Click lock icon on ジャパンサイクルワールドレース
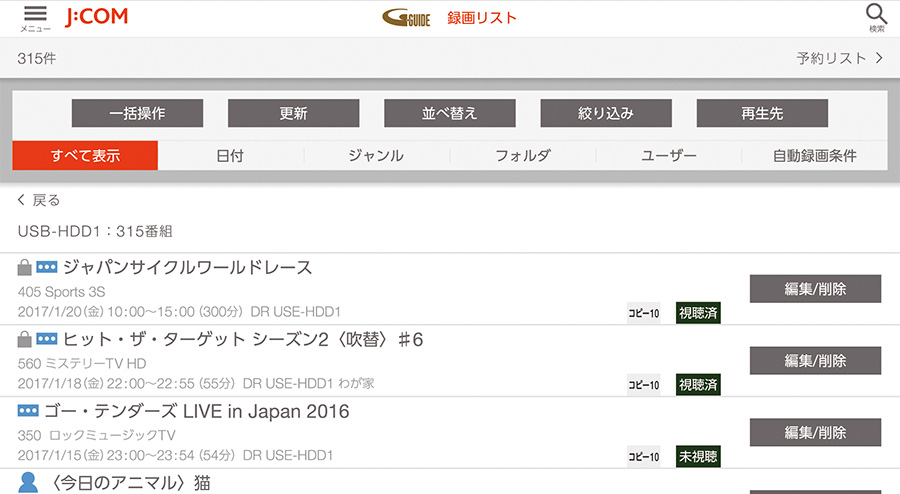The height and width of the screenshot is (494, 900). (24, 267)
